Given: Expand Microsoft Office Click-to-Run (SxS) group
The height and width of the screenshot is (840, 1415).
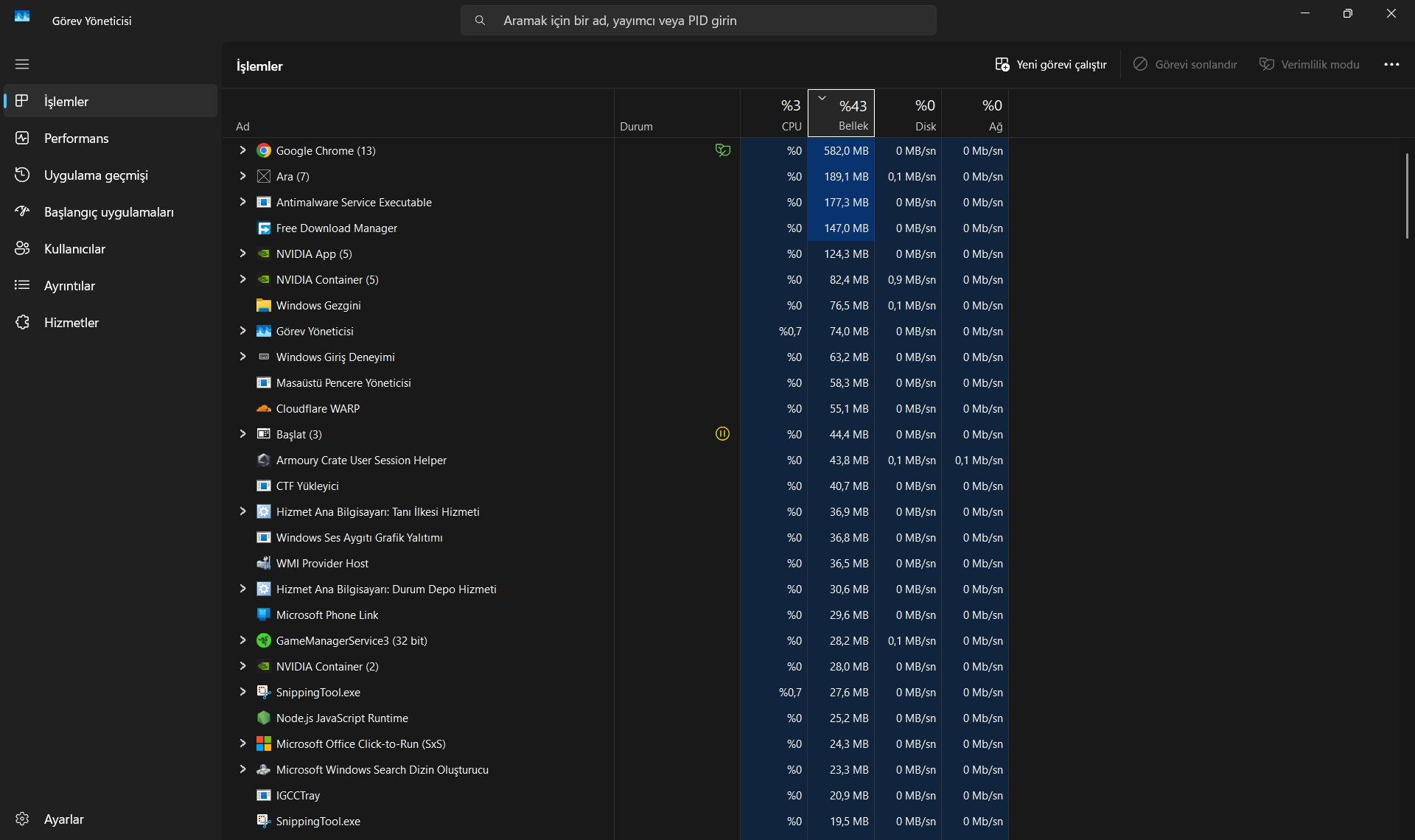Looking at the screenshot, I should coord(242,743).
